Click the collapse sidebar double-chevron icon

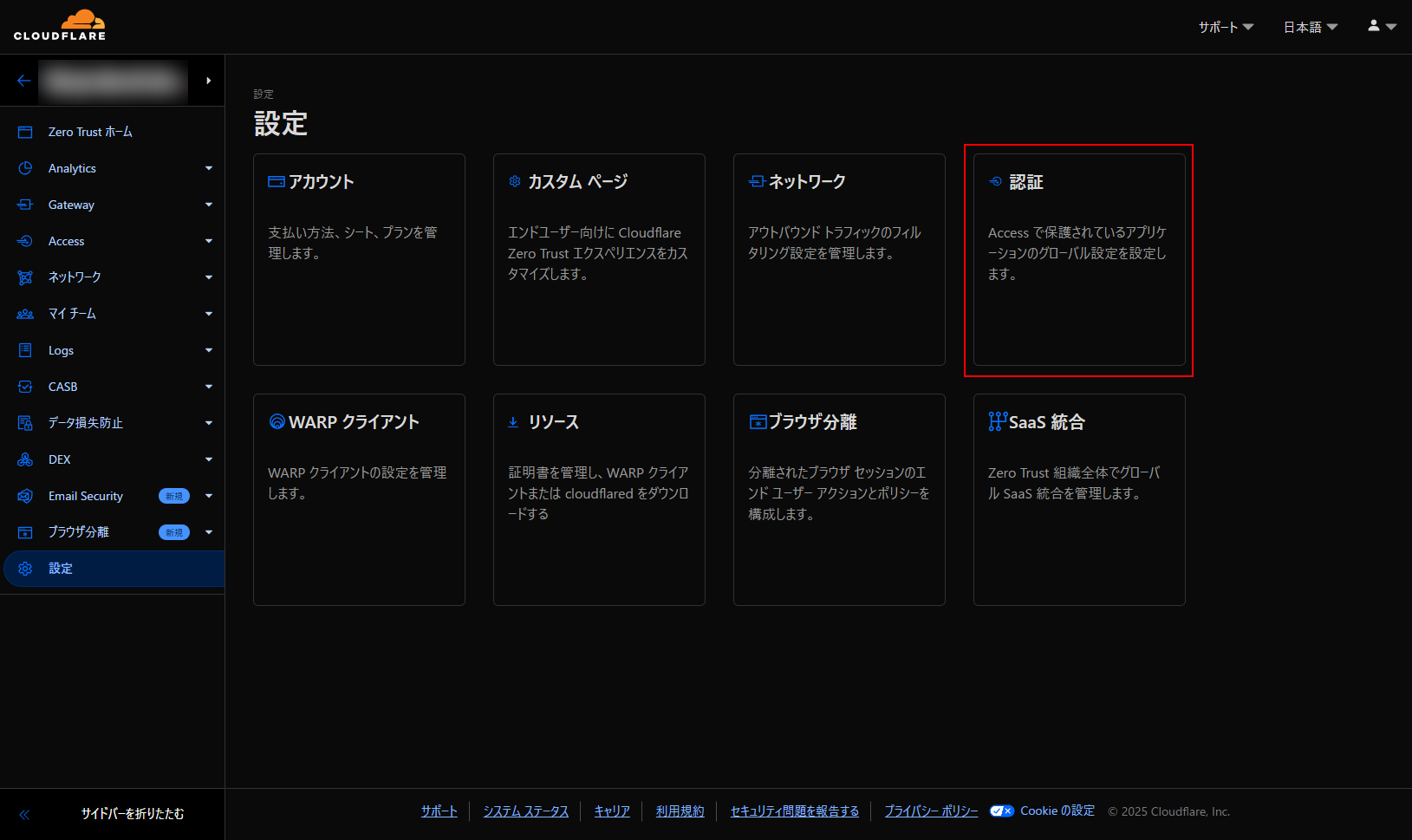pos(24,814)
